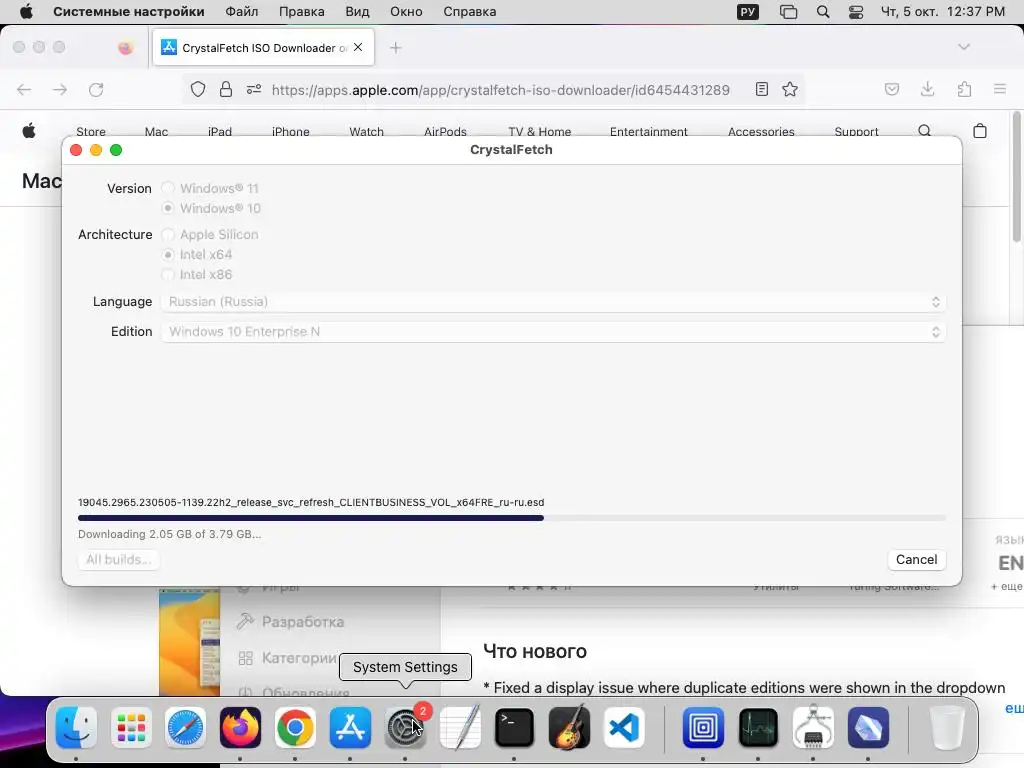The width and height of the screenshot is (1024, 768).
Task: Click the window switcher icon in menu bar
Action: [x=788, y=12]
